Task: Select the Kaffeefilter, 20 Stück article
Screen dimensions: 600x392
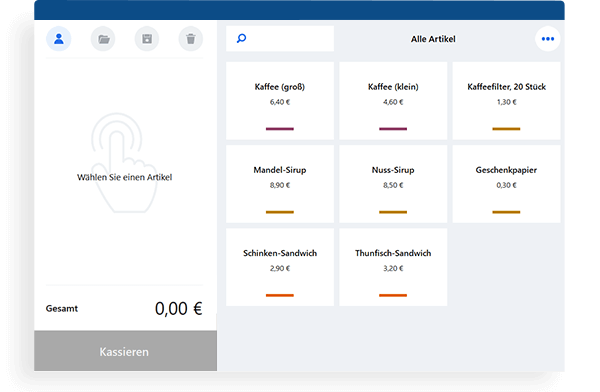Action: pos(506,101)
